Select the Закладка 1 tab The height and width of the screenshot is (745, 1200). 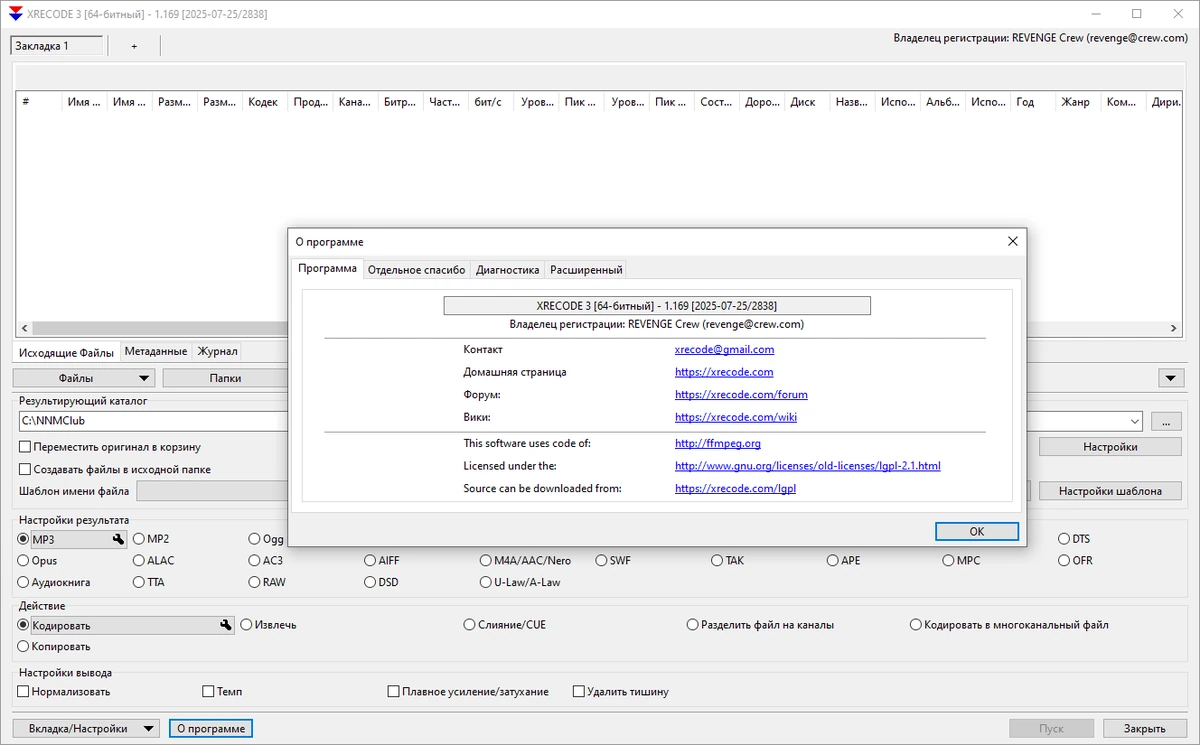(x=56, y=46)
